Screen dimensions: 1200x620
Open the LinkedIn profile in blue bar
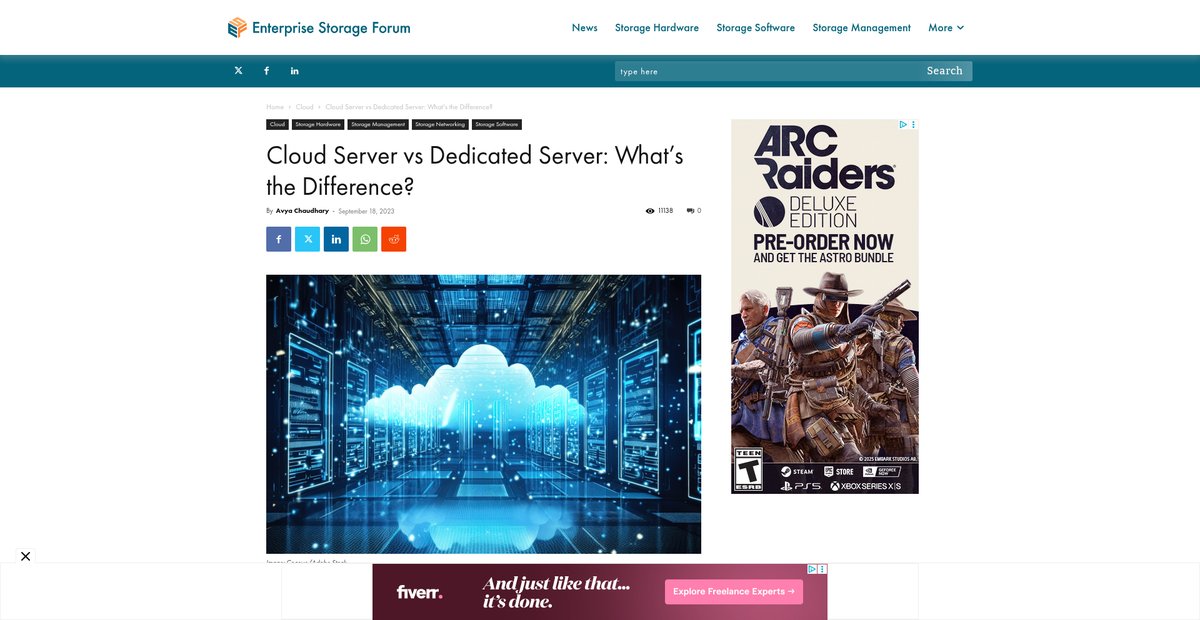click(295, 71)
